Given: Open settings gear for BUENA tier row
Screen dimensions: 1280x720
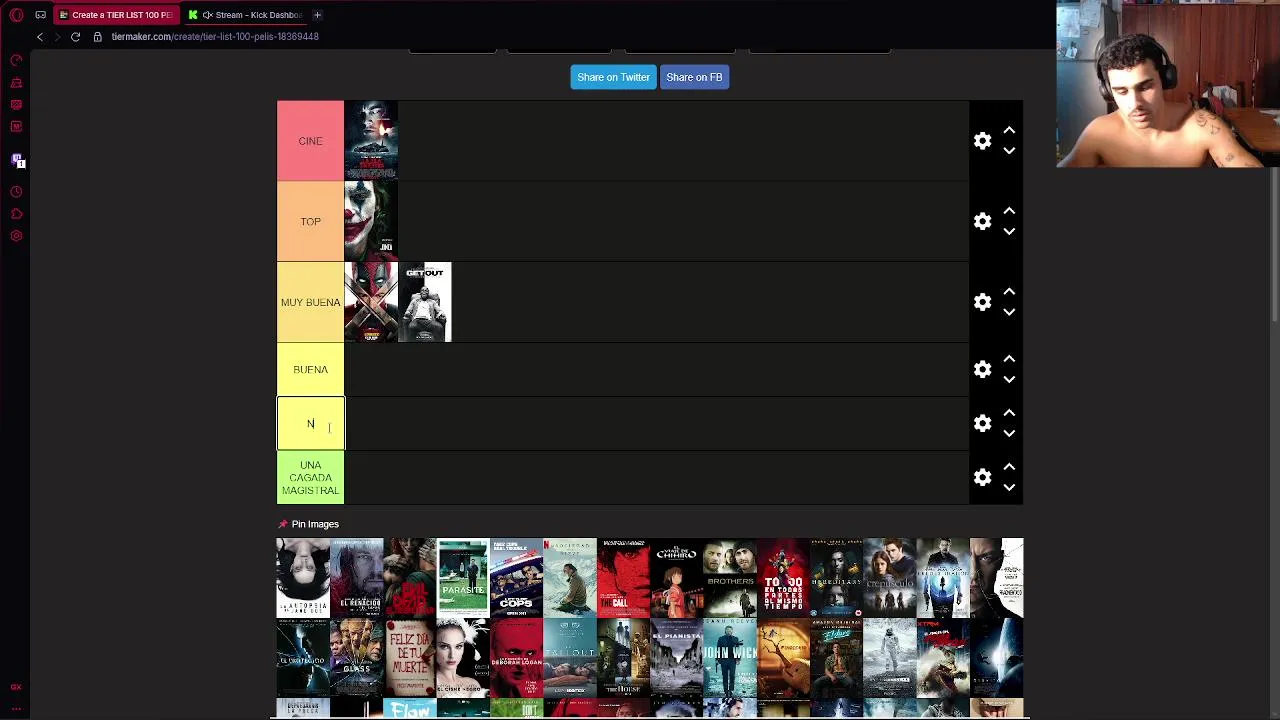Looking at the screenshot, I should click(982, 370).
